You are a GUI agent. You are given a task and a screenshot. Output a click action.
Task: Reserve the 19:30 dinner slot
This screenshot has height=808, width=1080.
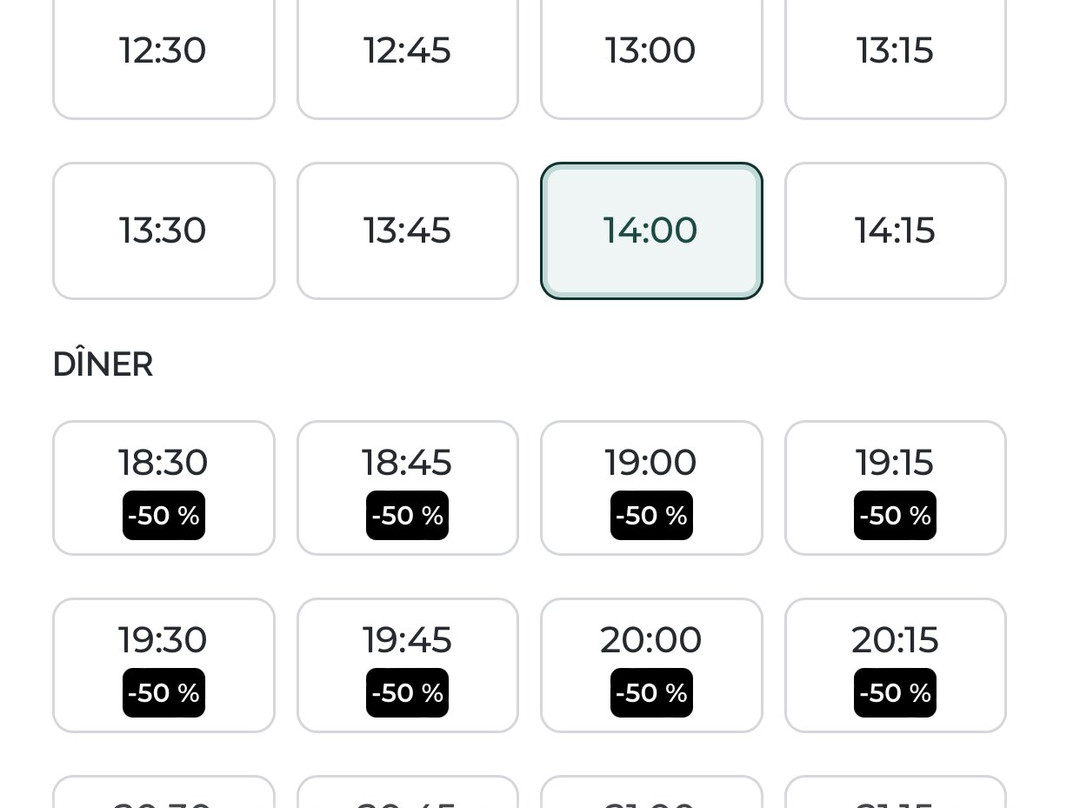(x=164, y=665)
